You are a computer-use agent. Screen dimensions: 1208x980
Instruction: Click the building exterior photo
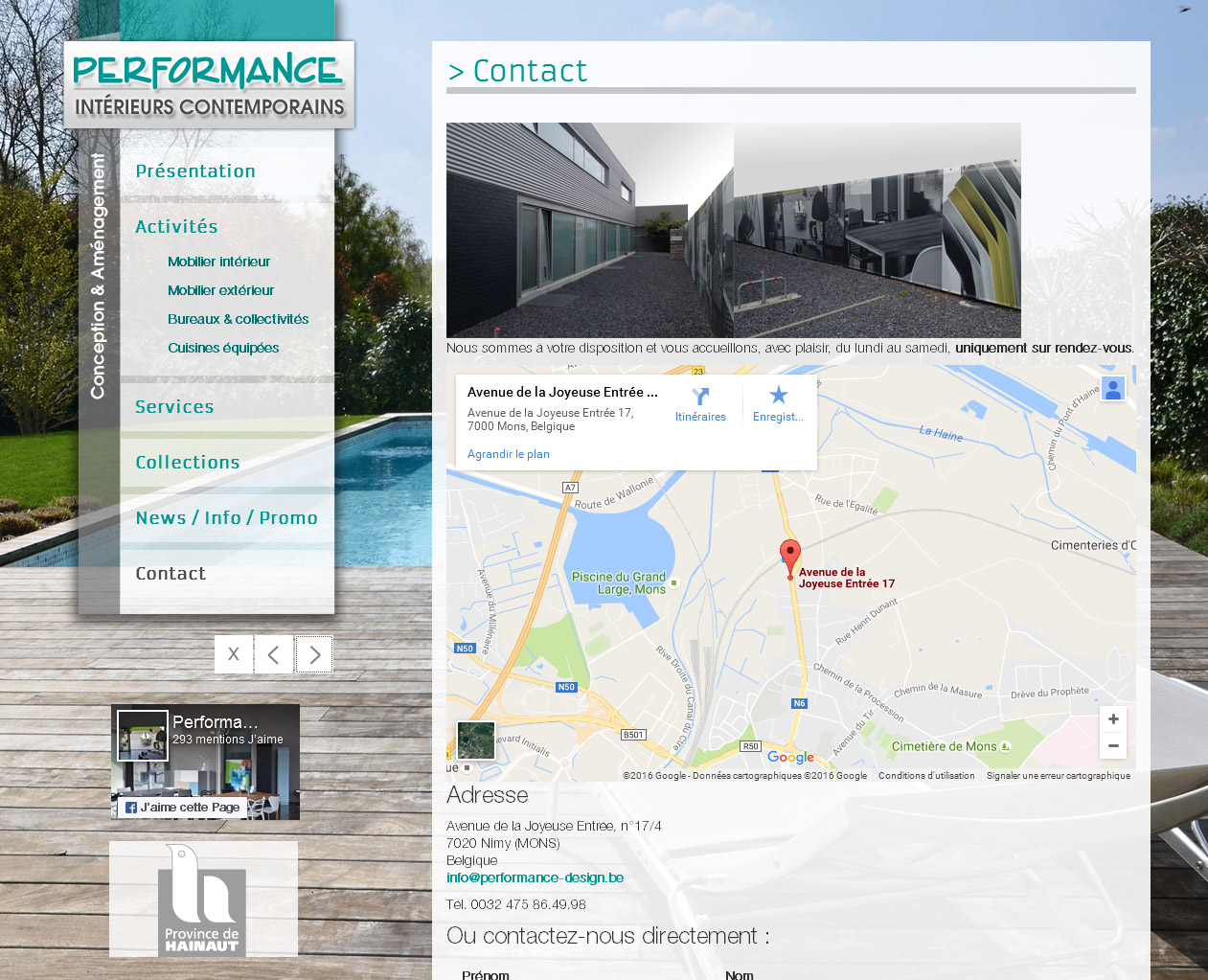tap(590, 230)
